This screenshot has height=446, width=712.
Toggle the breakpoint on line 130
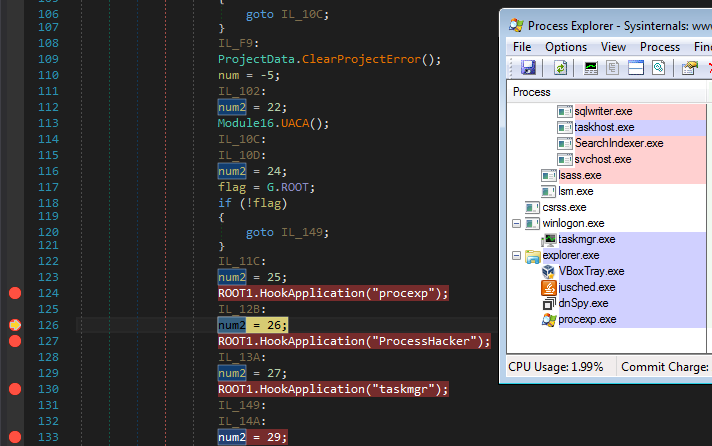pos(15,389)
